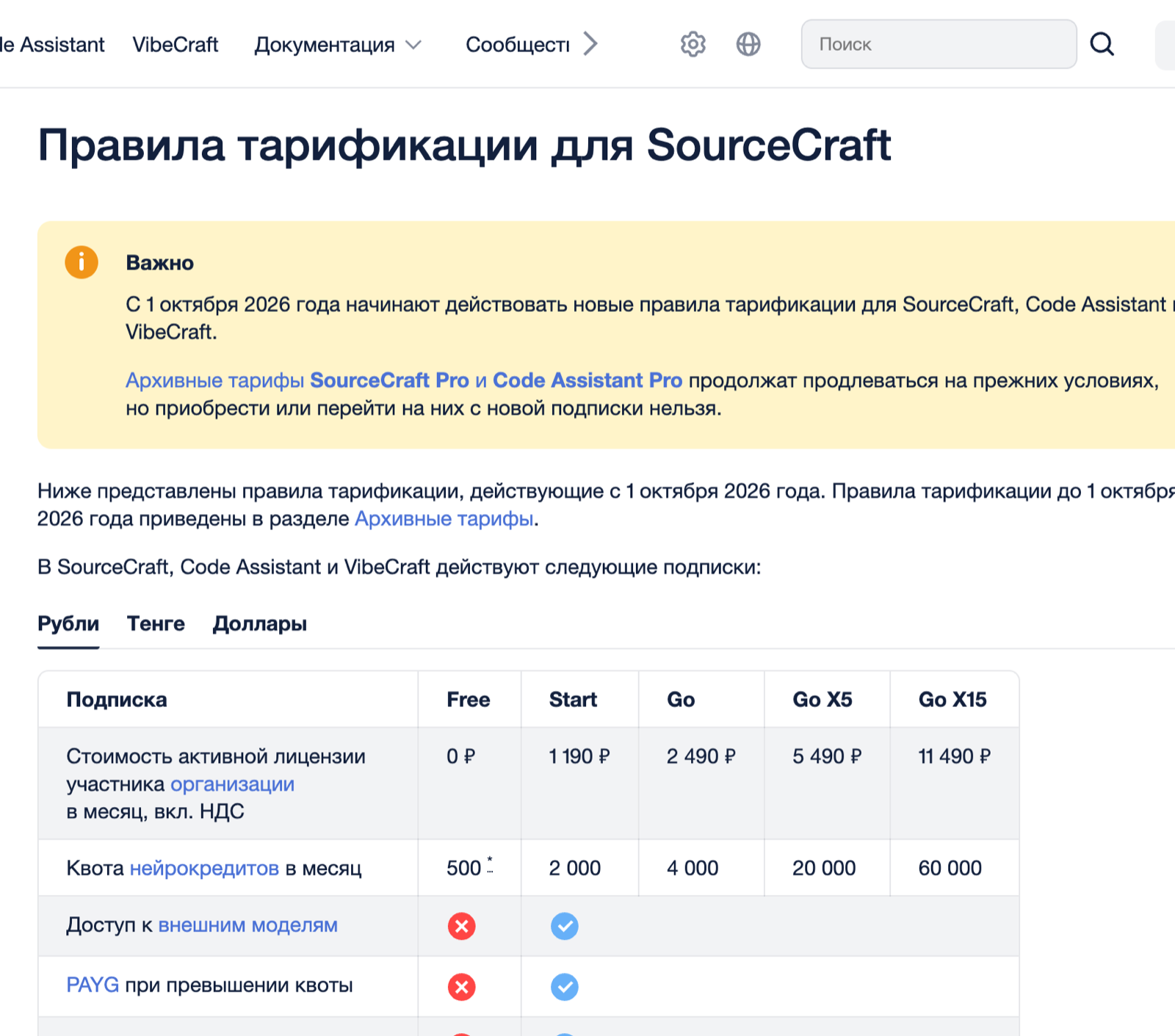The image size is (1175, 1036).
Task: Click blue checkmark in PAYG row
Action: (x=565, y=987)
